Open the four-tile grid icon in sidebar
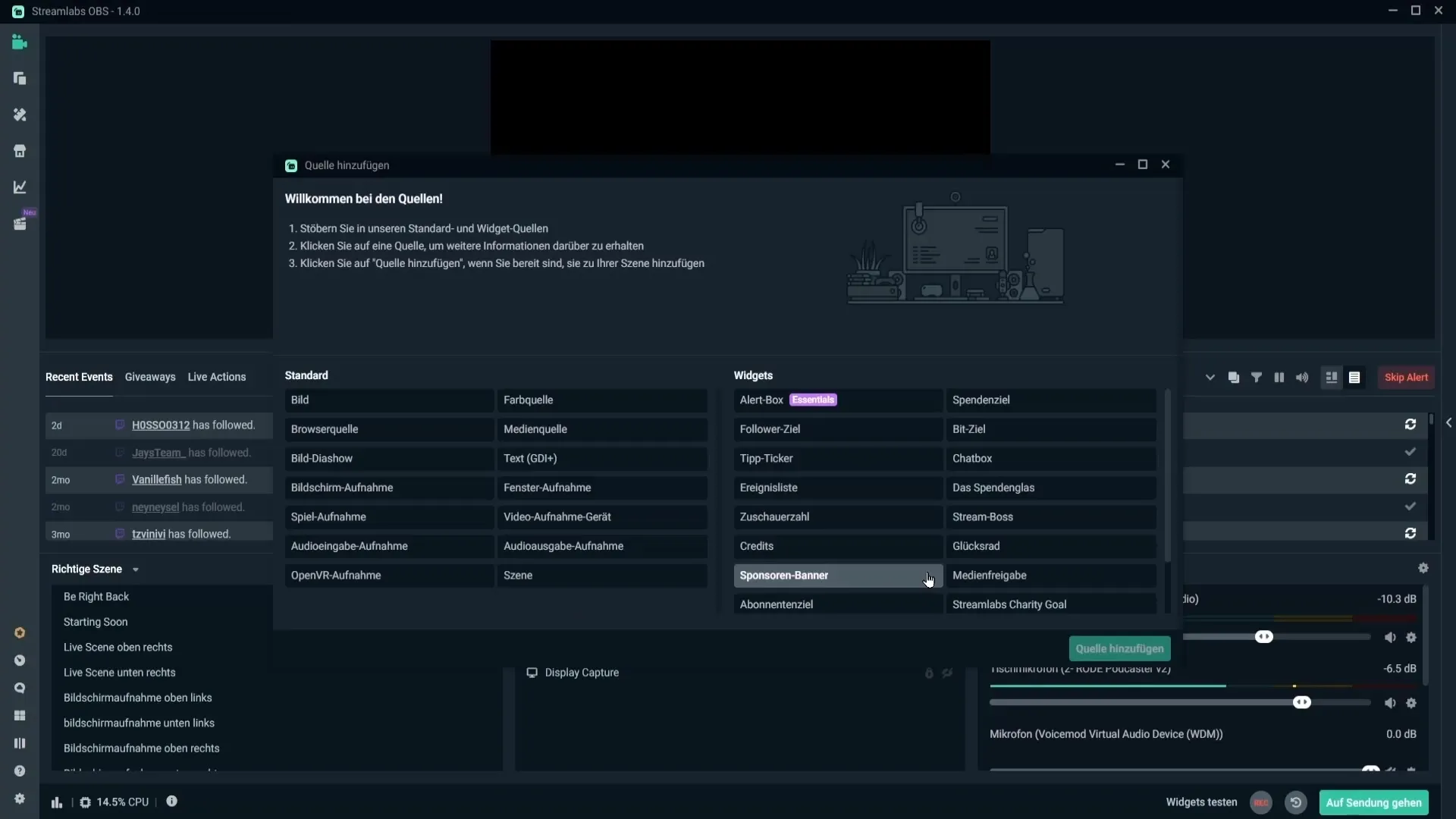 20,715
